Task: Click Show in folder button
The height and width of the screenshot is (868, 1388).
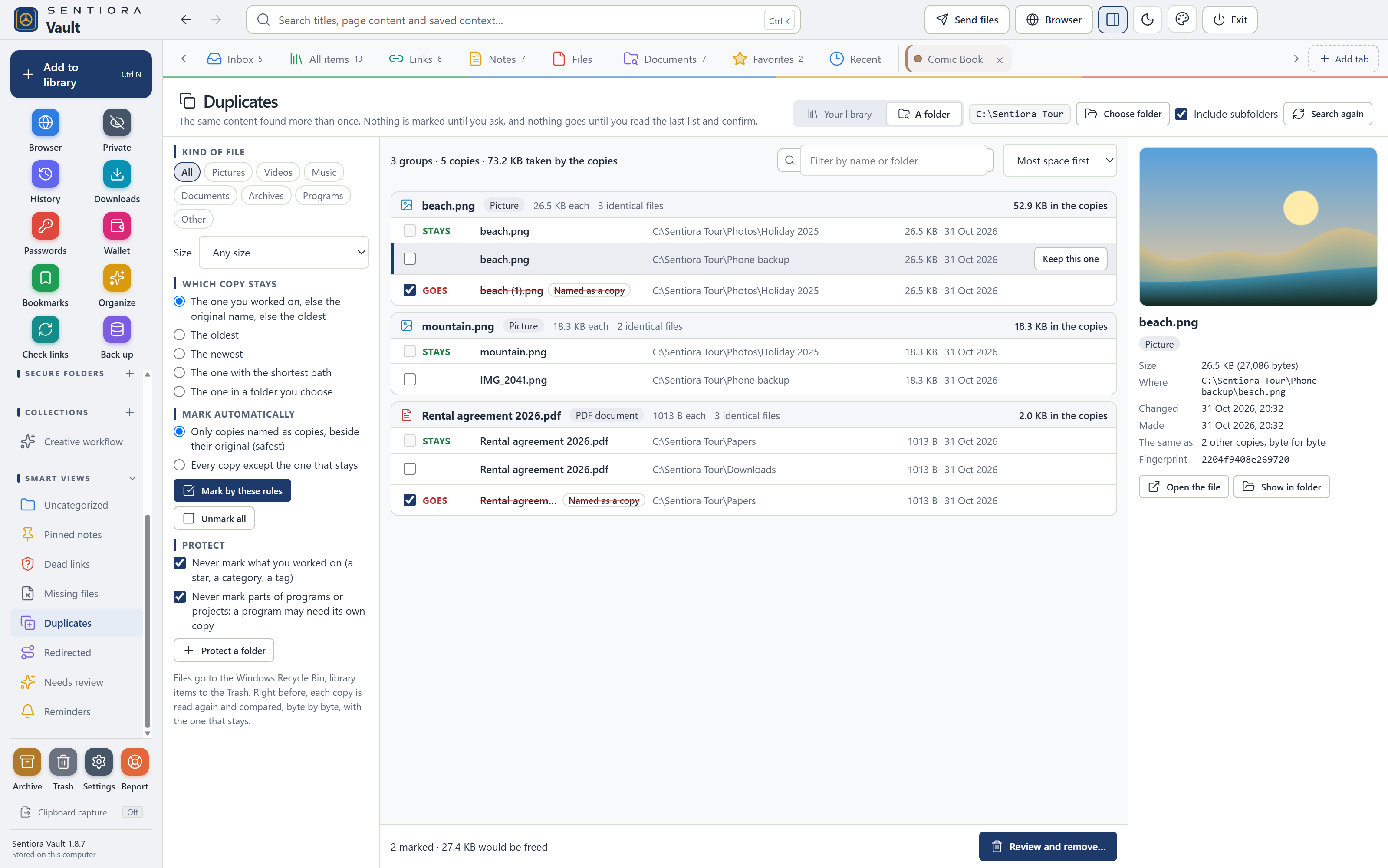Action: (1281, 487)
